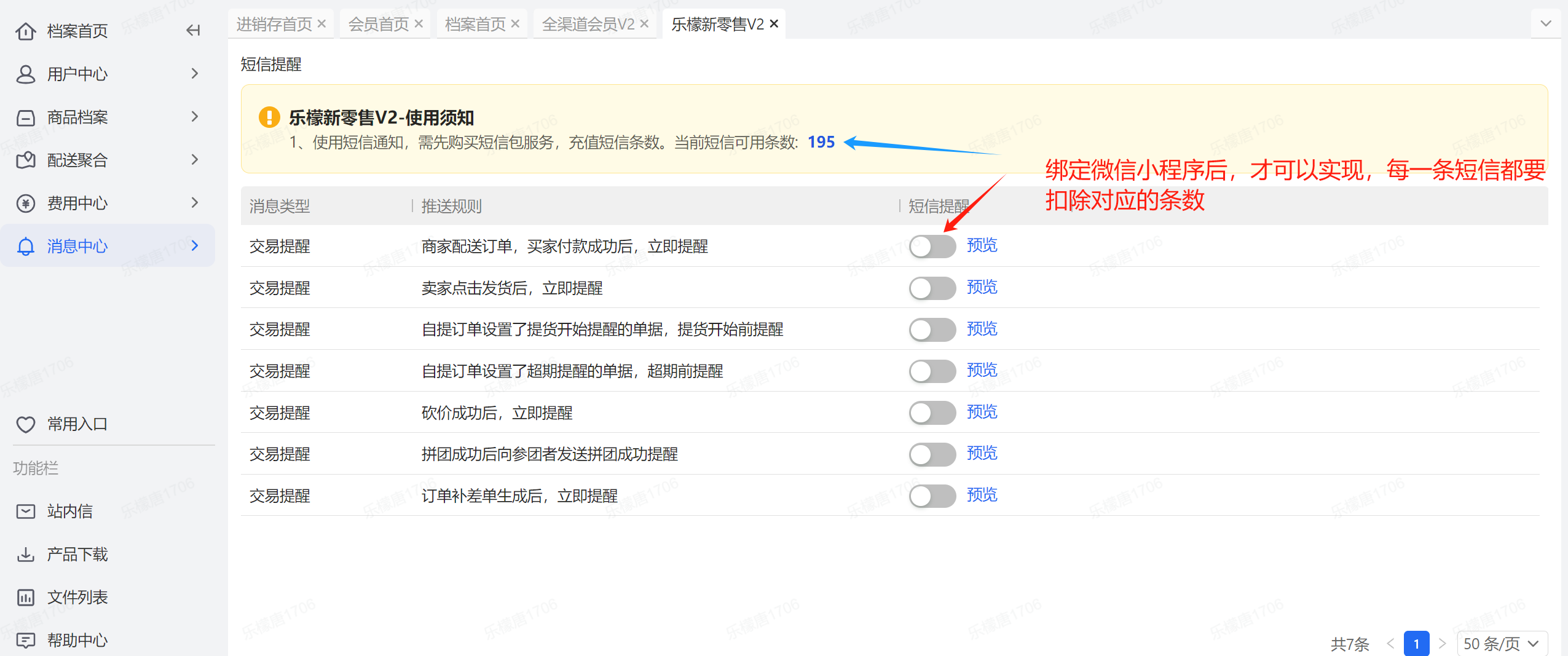Toggle SMS for 拼团成功 reminder
Screen dimensions: 1568x656
pos(932,454)
